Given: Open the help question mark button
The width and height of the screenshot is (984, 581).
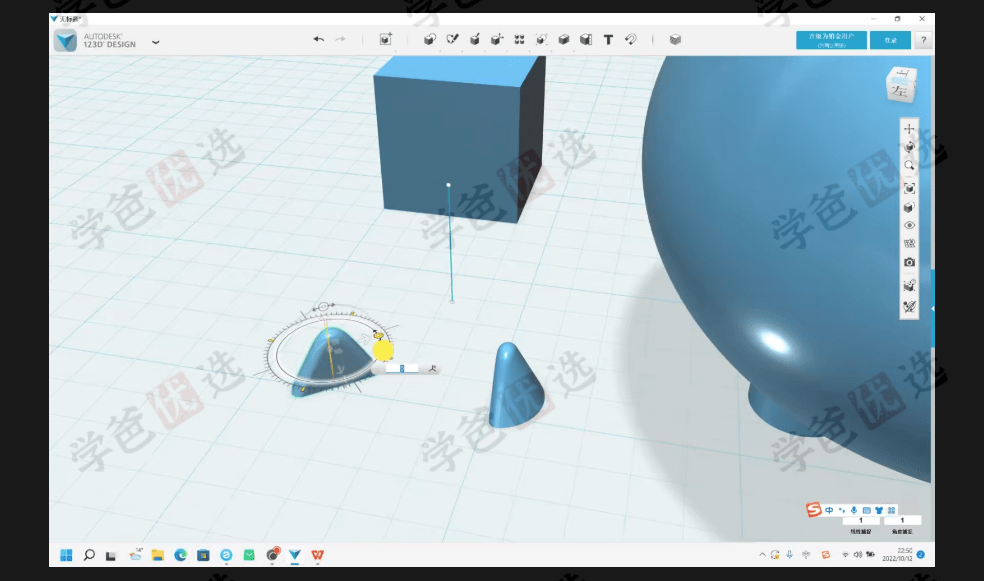Looking at the screenshot, I should point(922,40).
